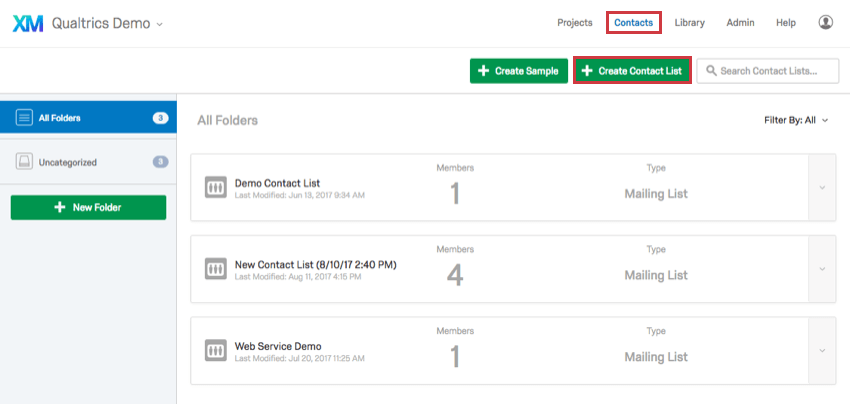Image resolution: width=850 pixels, height=404 pixels.
Task: Open the user account profile icon
Action: (x=825, y=22)
